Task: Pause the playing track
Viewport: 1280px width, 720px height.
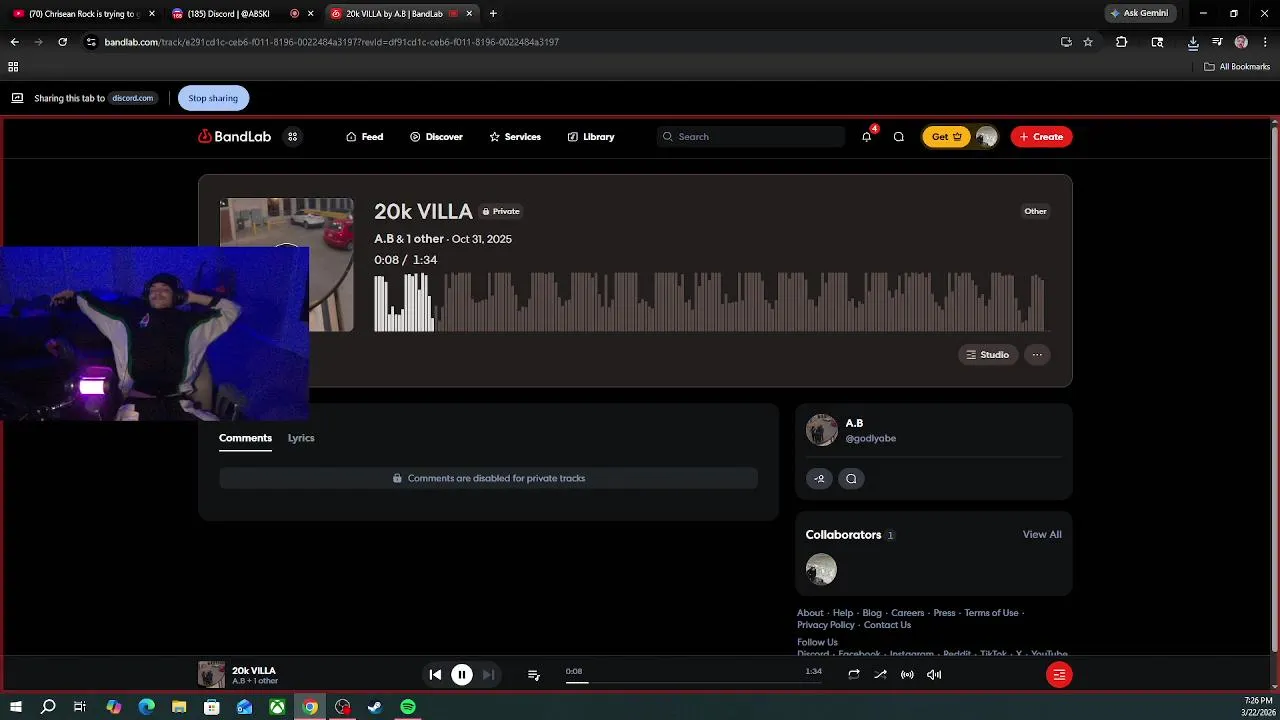Action: coord(462,675)
